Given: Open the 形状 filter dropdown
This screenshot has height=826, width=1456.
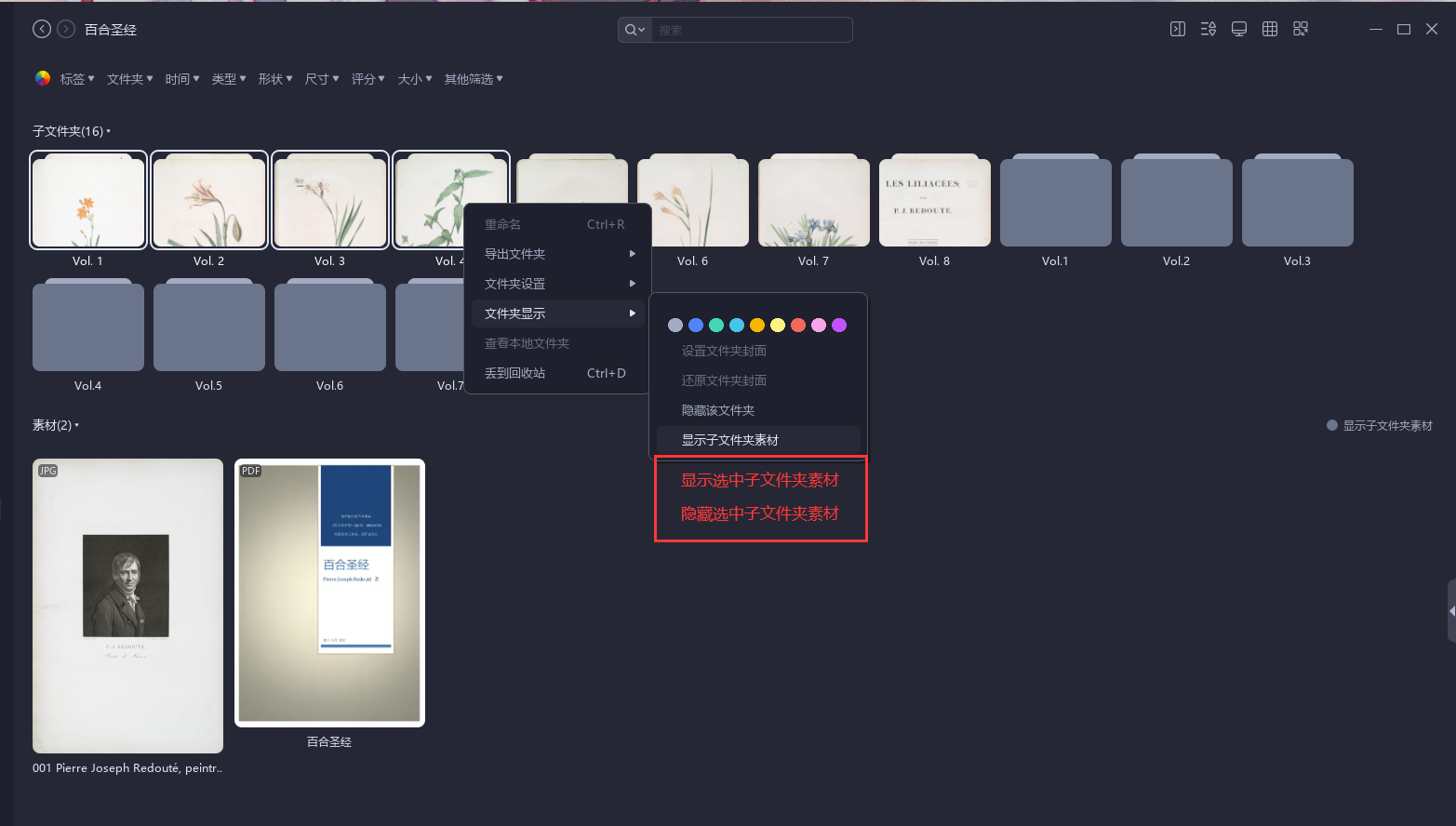Looking at the screenshot, I should [x=275, y=79].
